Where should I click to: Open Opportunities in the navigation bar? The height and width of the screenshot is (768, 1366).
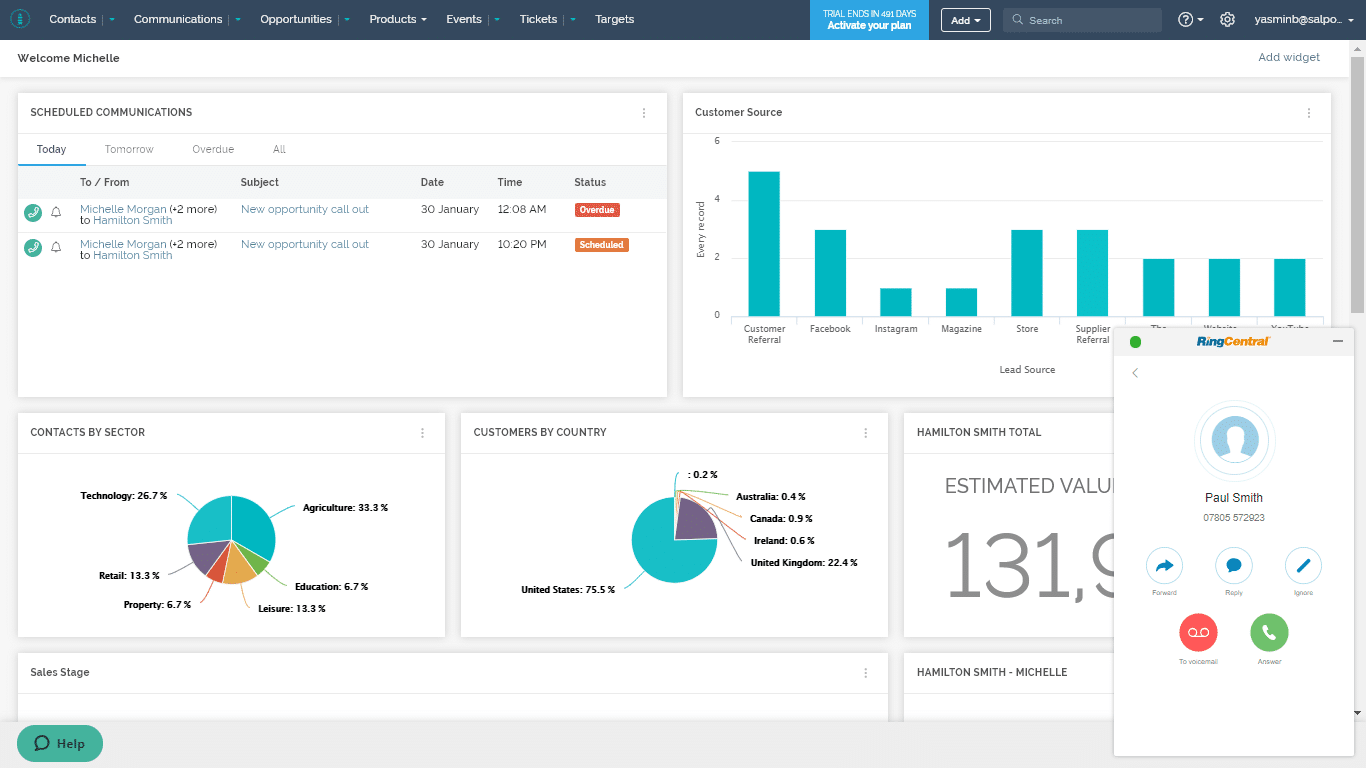coord(296,20)
